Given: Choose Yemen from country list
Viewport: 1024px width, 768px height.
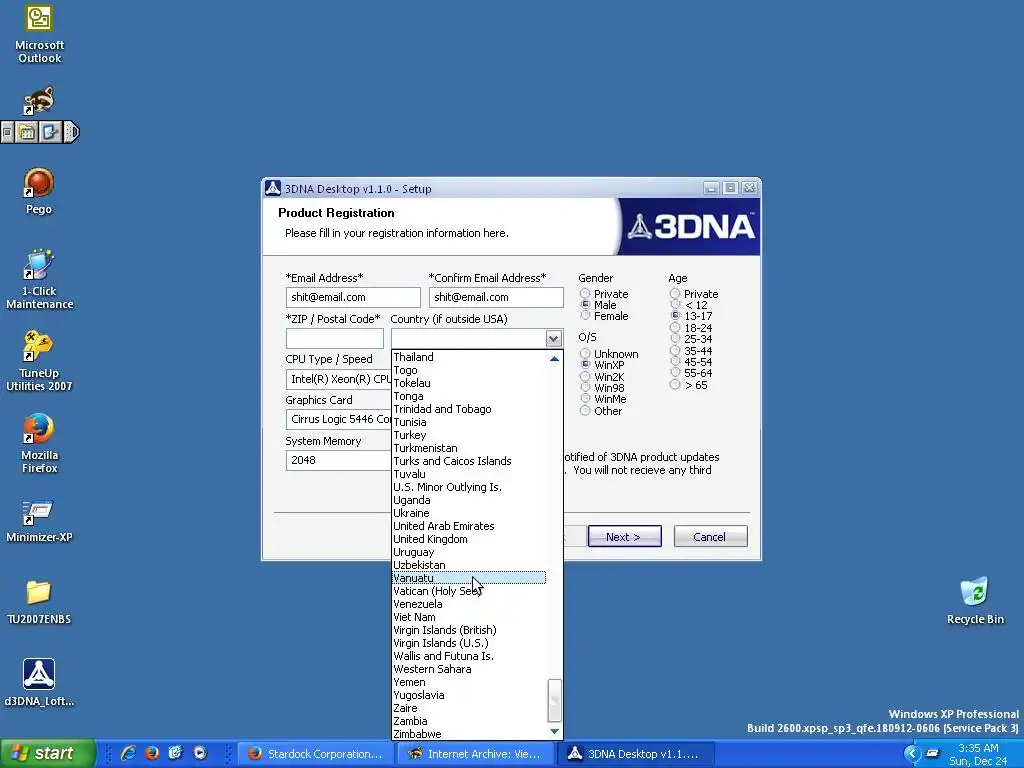Looking at the screenshot, I should click(x=469, y=682).
